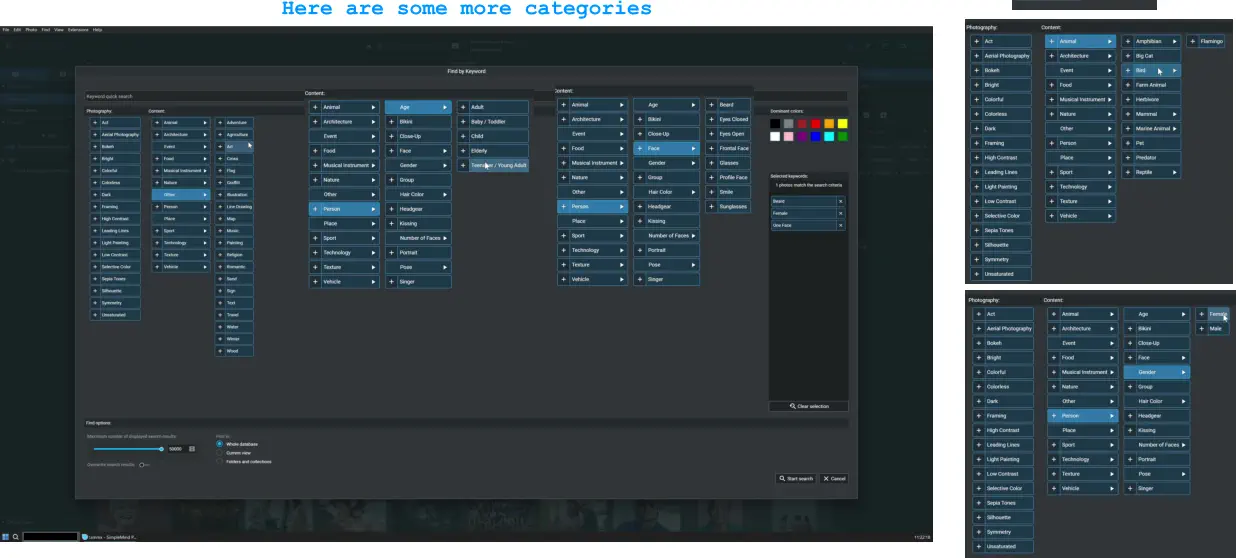Add the Male keyword via plus icon

pos(1202,328)
